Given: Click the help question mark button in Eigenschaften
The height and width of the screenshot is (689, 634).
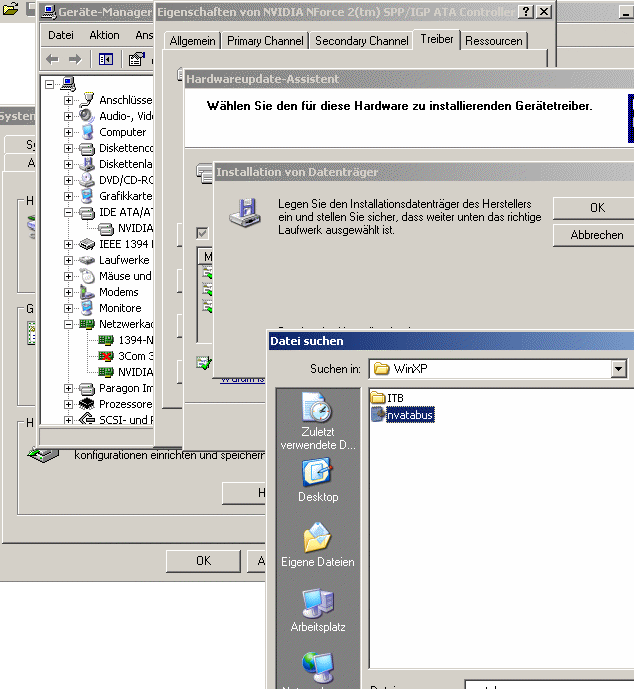Looking at the screenshot, I should tap(525, 12).
